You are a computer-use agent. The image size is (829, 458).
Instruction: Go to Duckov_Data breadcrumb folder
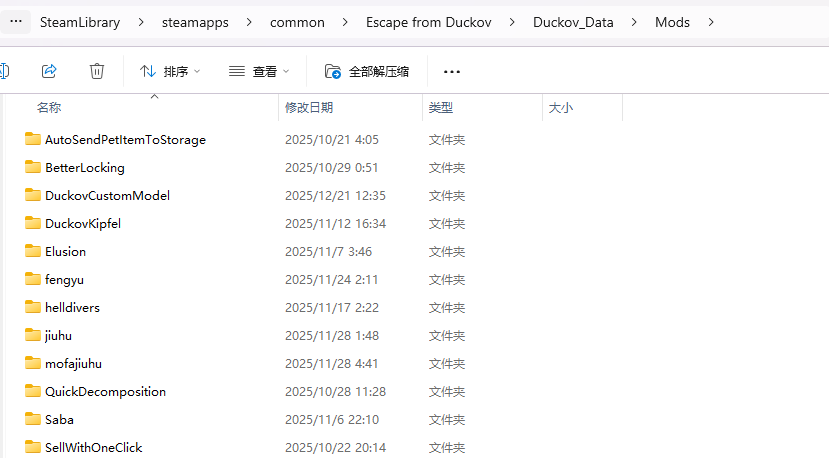pos(573,22)
